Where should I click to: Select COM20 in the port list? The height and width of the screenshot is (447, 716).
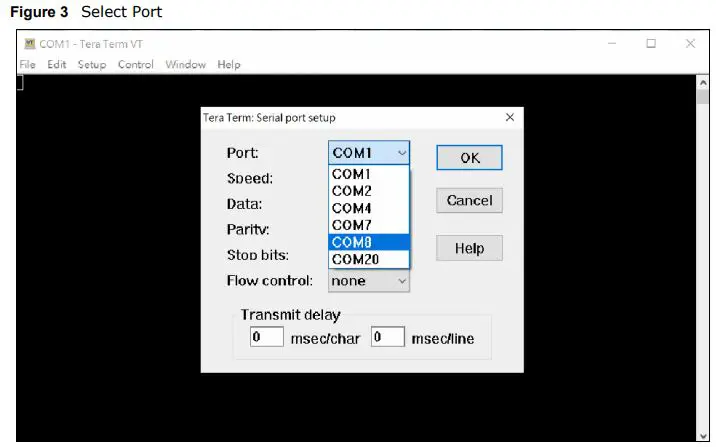coord(369,259)
